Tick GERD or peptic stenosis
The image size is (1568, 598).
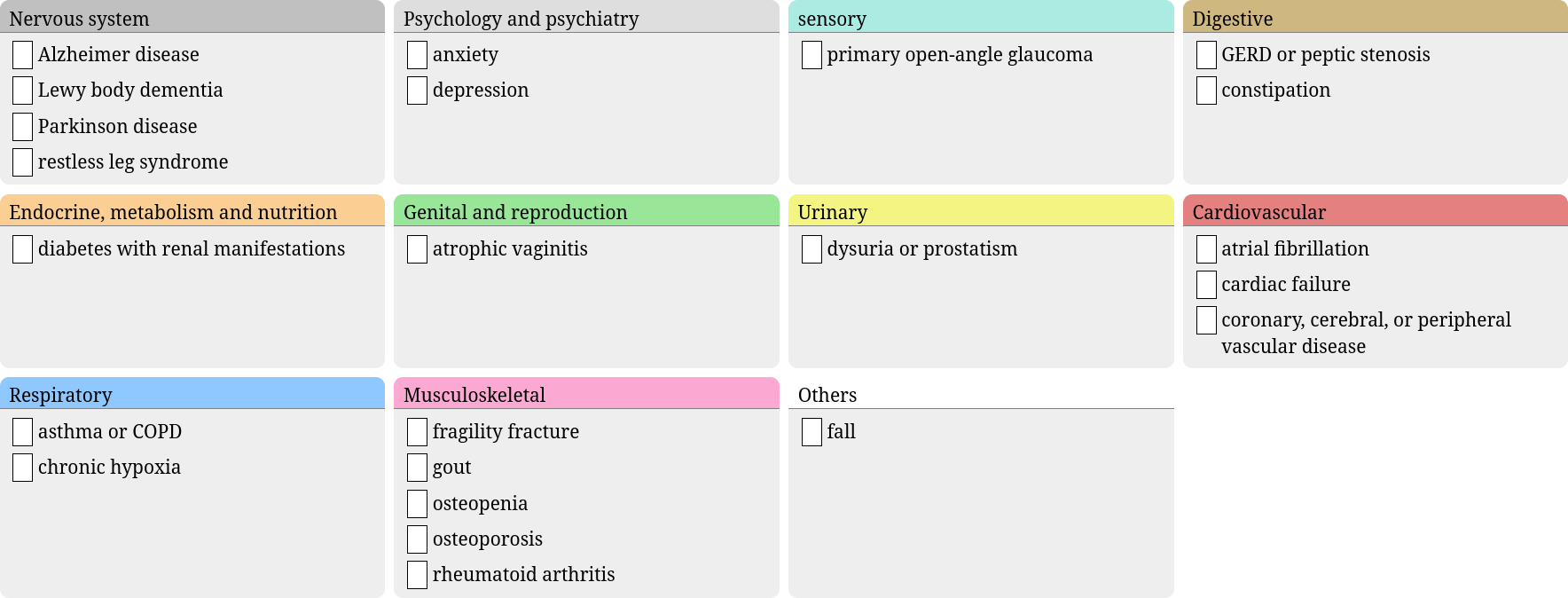[x=1205, y=54]
